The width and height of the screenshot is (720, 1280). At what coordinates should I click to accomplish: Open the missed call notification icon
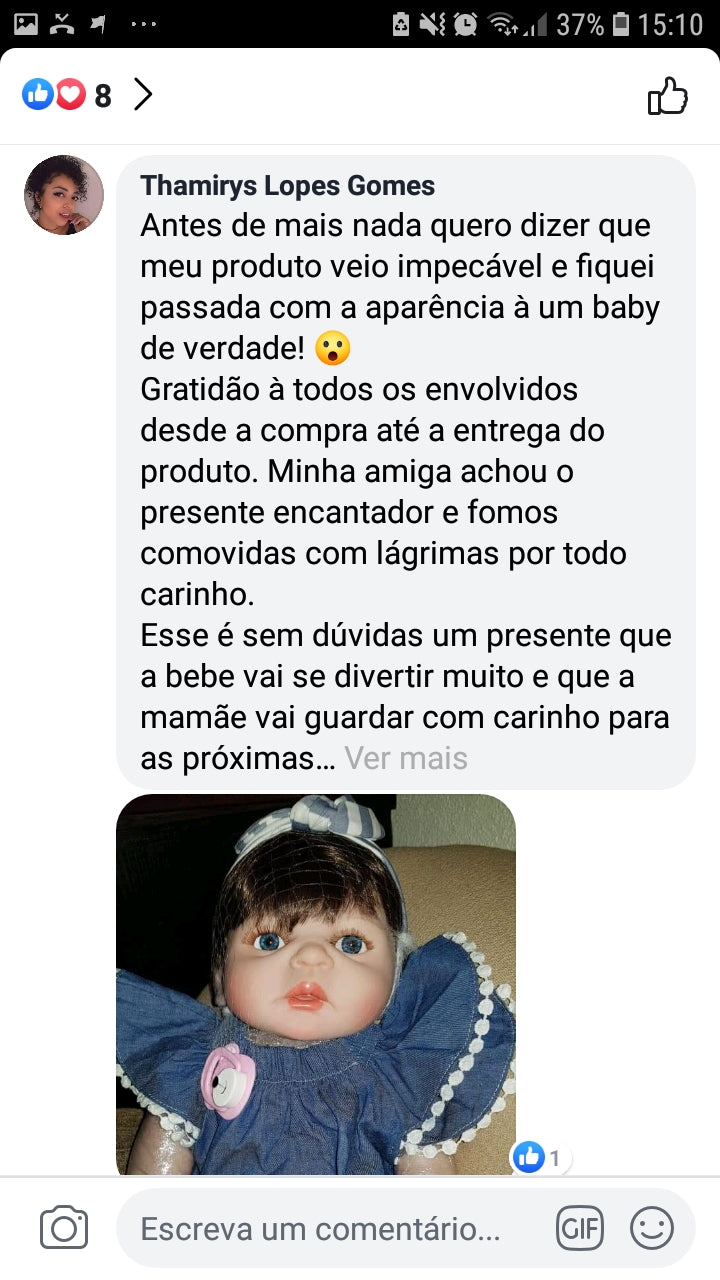[x=63, y=24]
